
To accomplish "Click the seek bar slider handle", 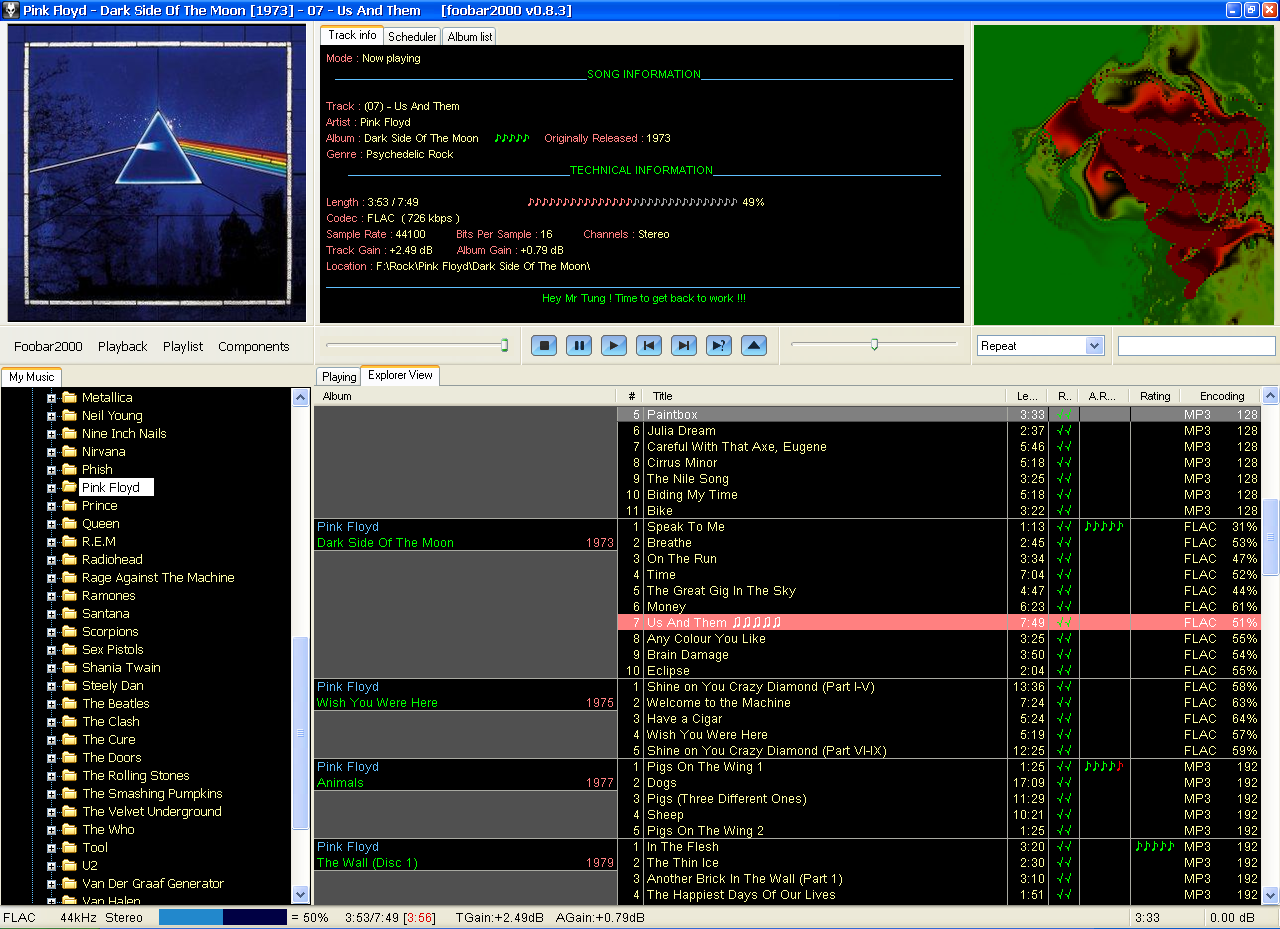I will 504,345.
